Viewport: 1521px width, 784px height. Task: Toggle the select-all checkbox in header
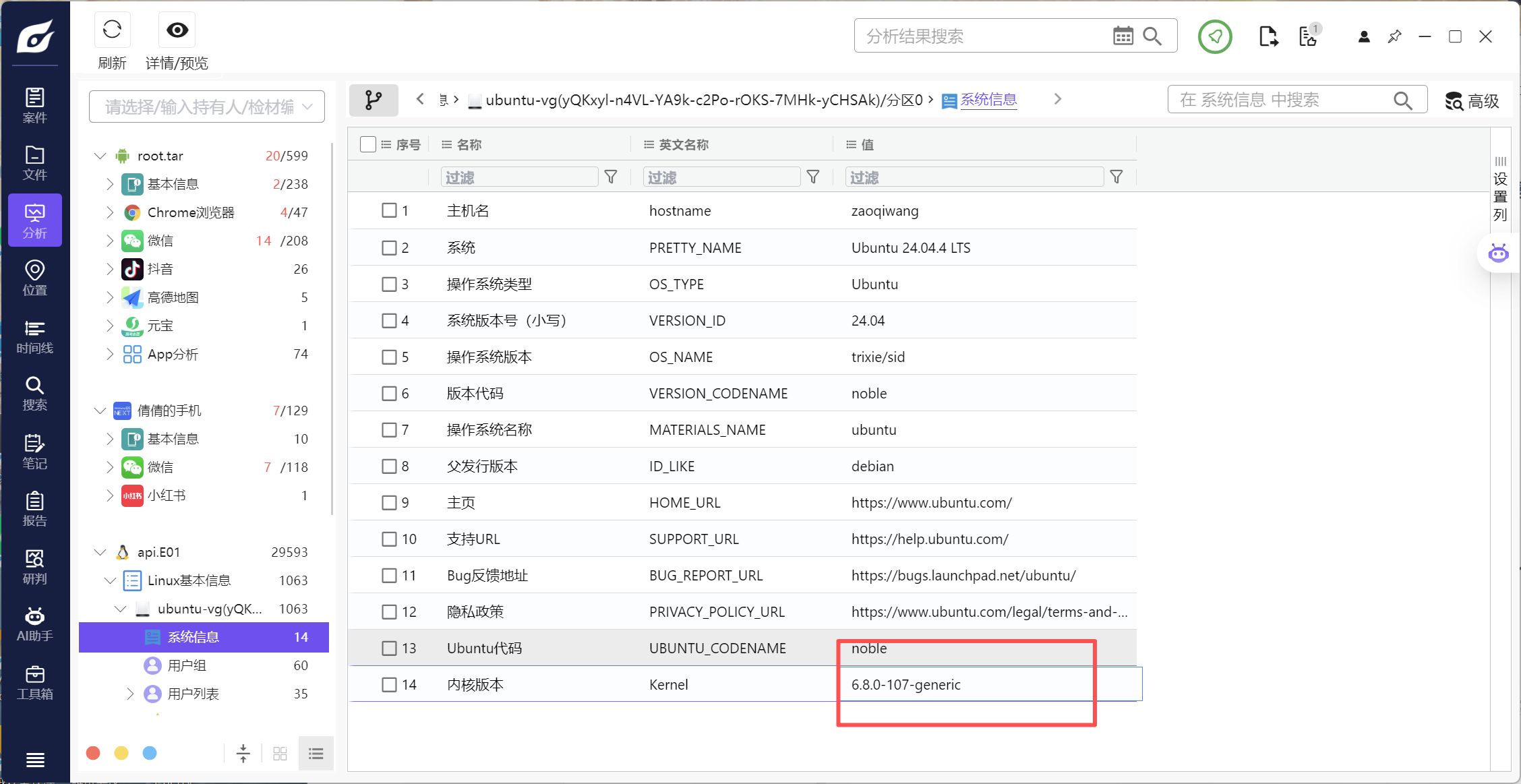tap(368, 144)
